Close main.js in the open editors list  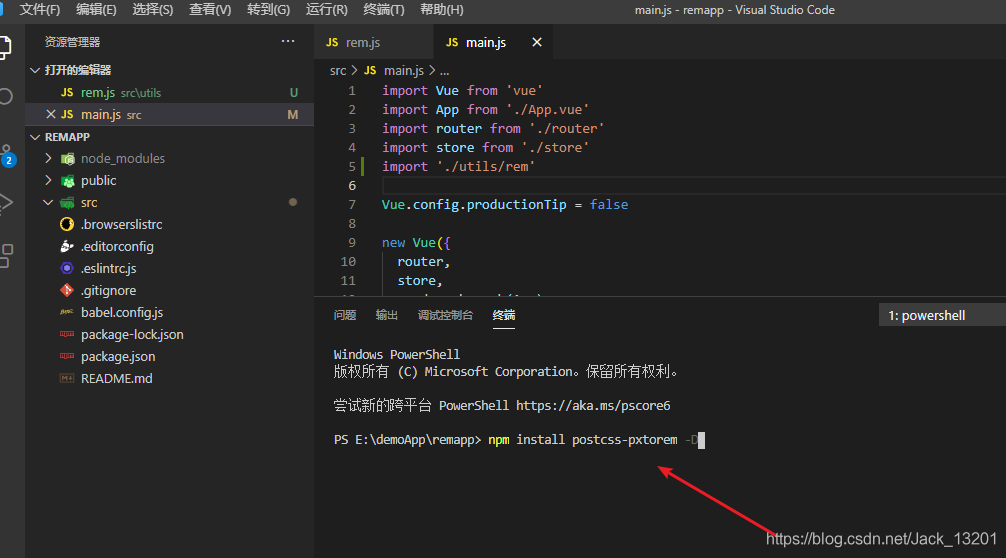point(51,115)
